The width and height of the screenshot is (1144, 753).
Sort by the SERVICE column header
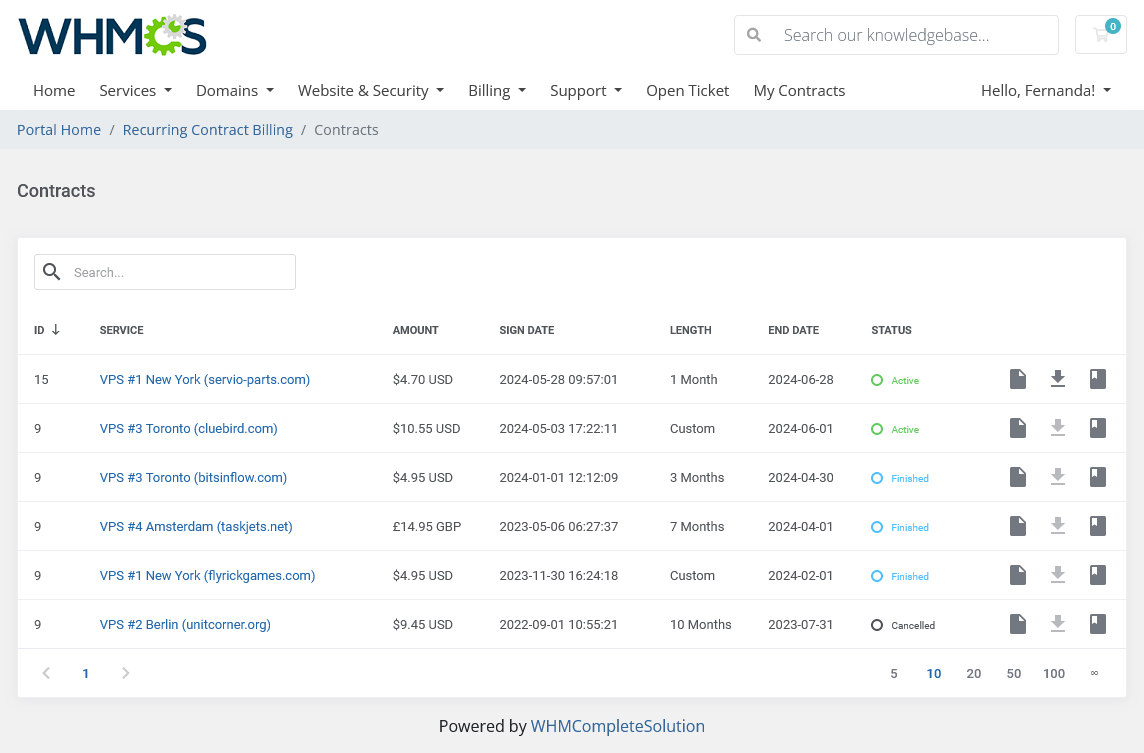point(122,330)
